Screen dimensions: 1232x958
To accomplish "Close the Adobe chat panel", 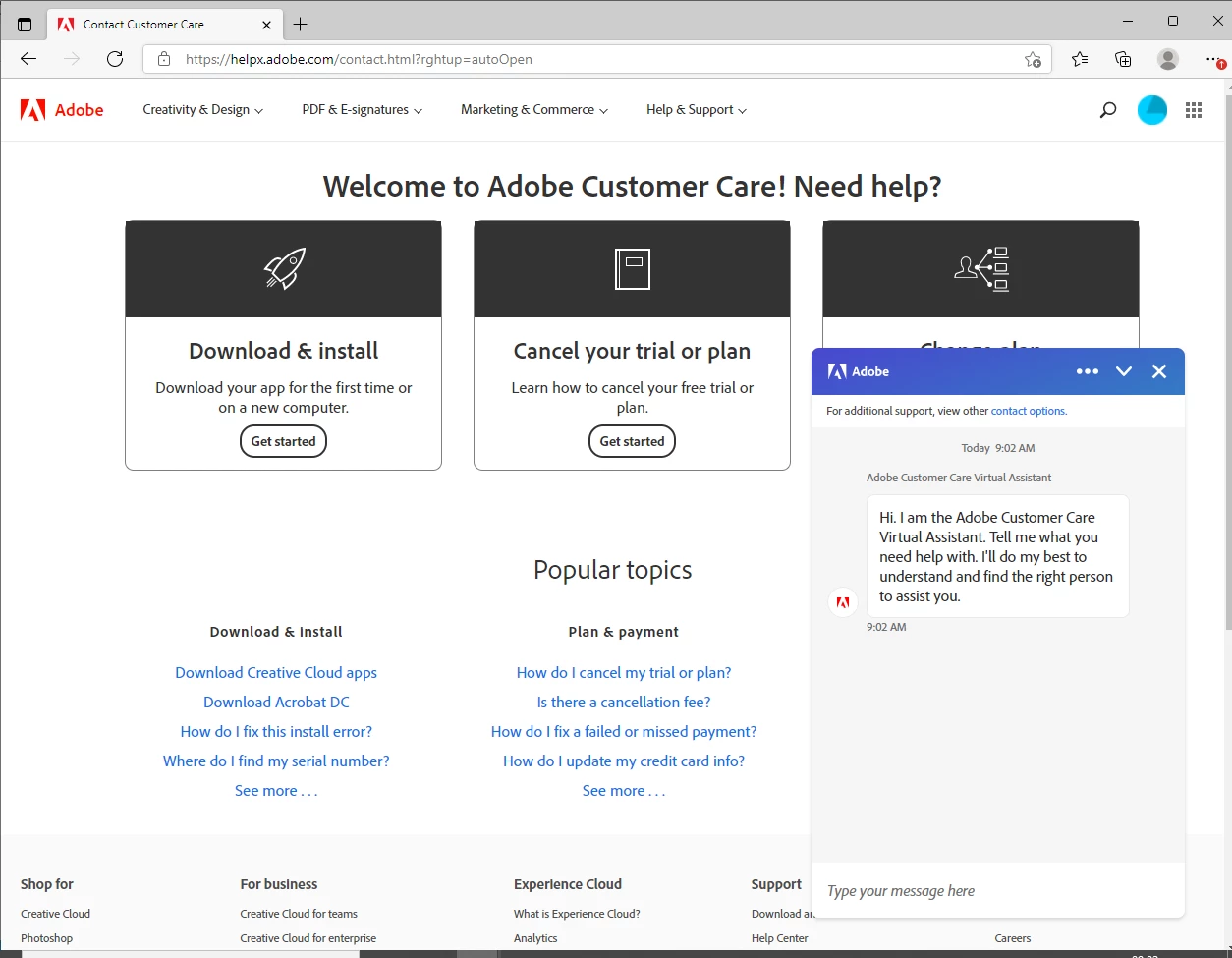I will tap(1159, 371).
